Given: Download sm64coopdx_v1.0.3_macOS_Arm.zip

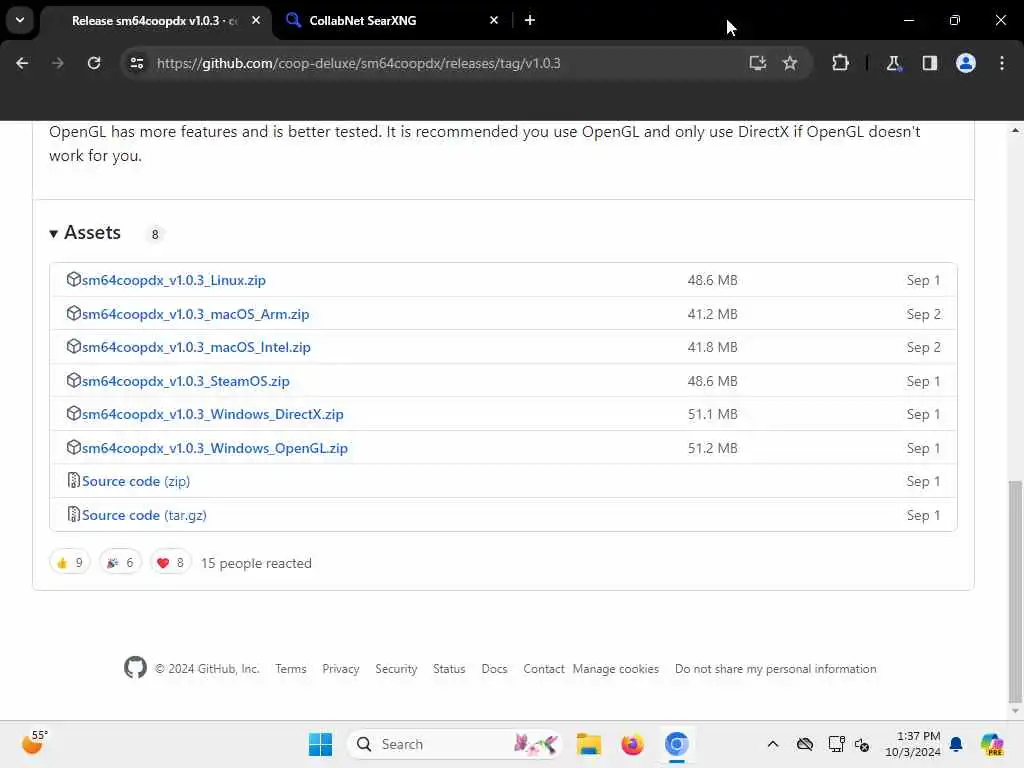Looking at the screenshot, I should coord(195,314).
